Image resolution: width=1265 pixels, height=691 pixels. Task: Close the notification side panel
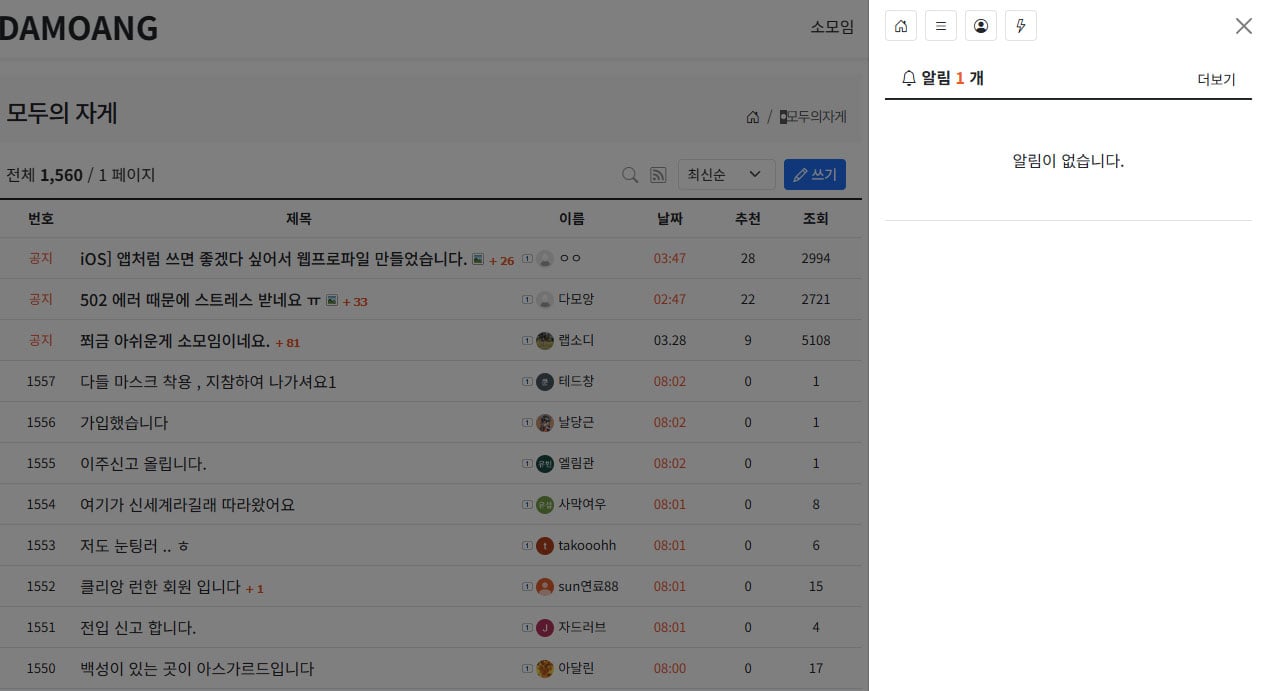[x=1244, y=26]
